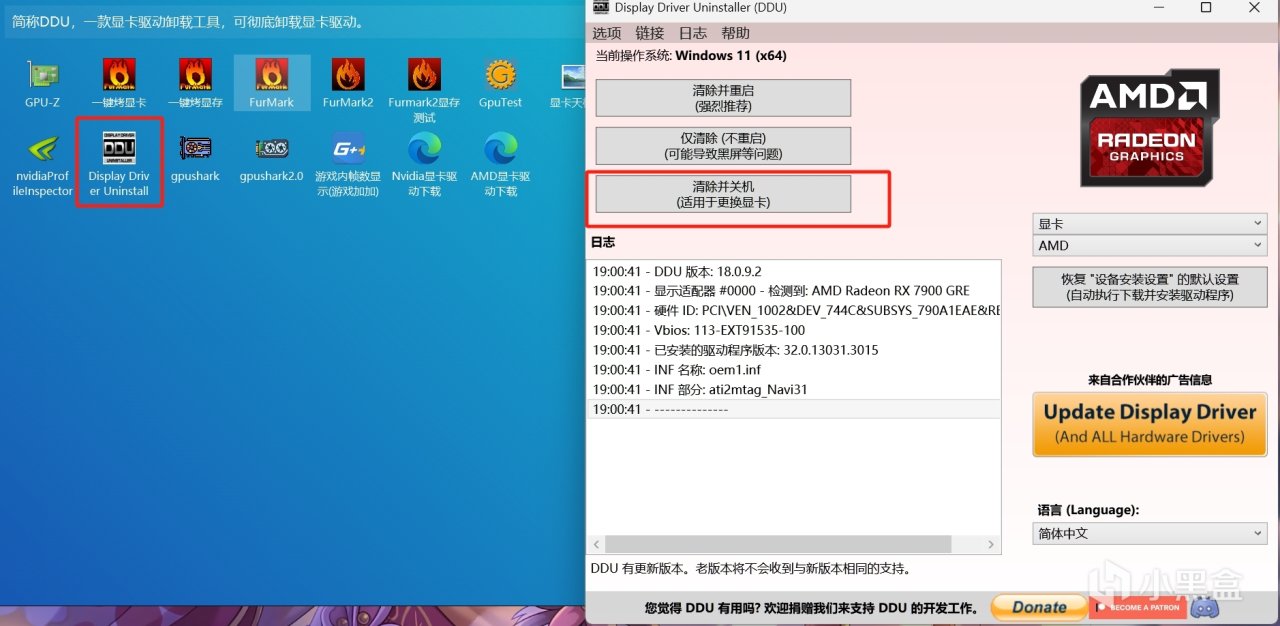Select log row 'INF 部分: ati2mtag_Navi31'

794,390
